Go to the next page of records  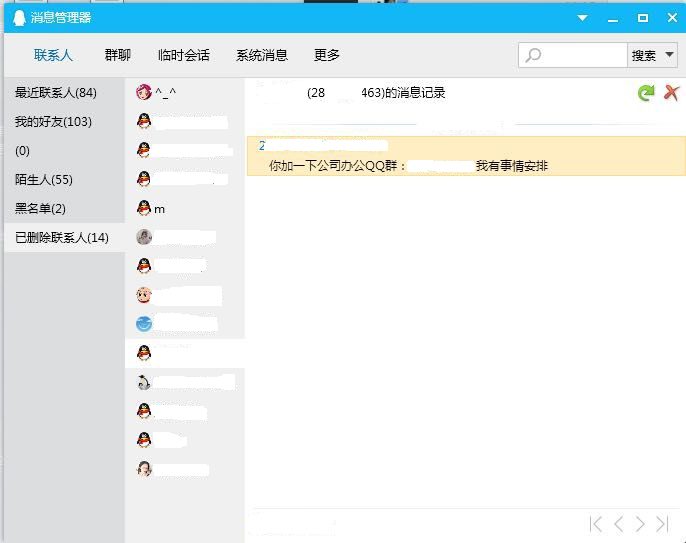pos(640,524)
